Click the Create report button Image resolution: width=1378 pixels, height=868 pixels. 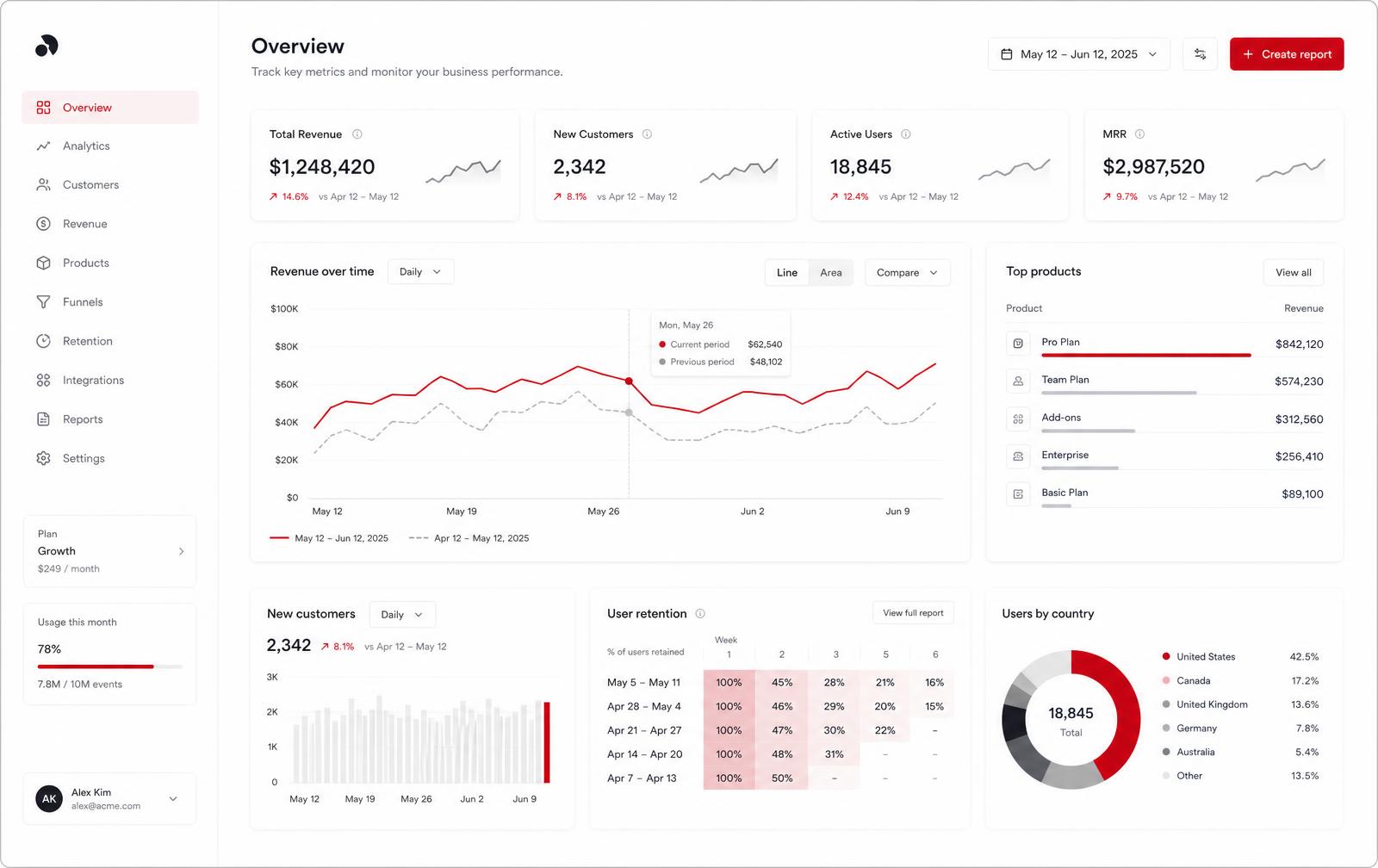point(1287,54)
